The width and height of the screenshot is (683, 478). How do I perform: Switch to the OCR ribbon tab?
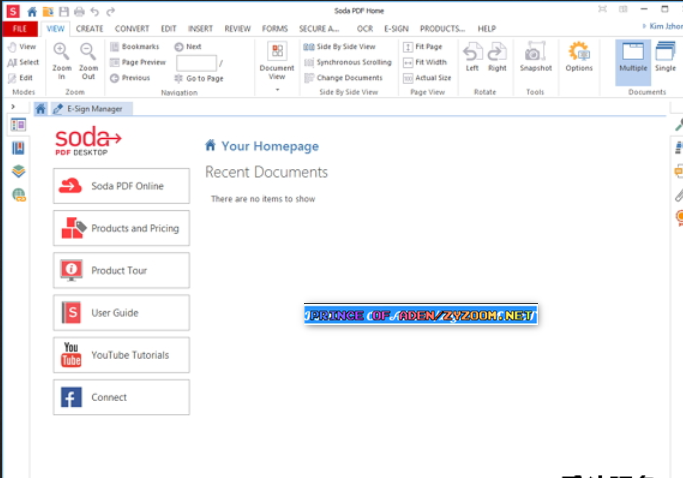[x=365, y=29]
